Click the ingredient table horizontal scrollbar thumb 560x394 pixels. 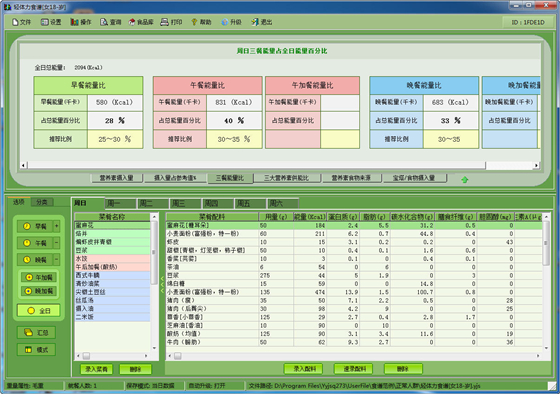pyautogui.click(x=178, y=356)
